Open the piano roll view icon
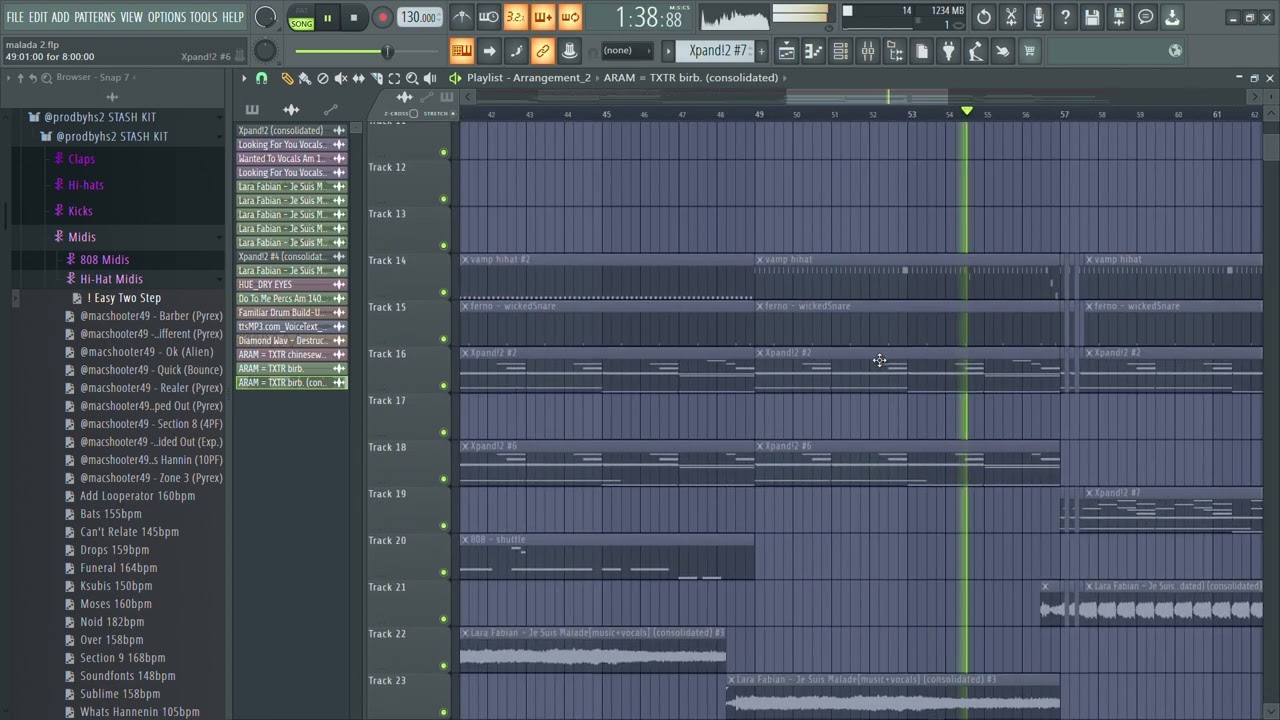 click(x=813, y=51)
